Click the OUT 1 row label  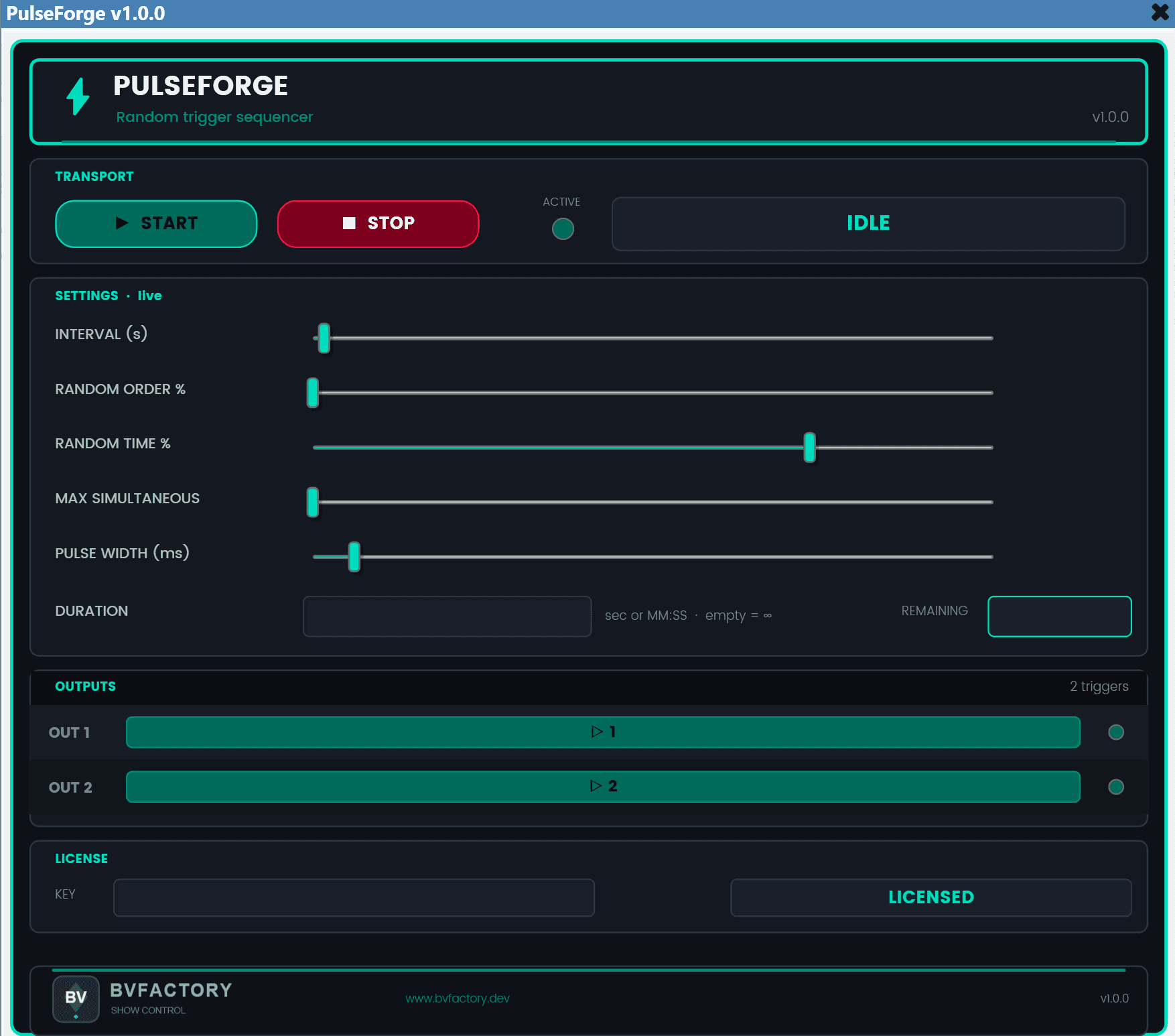pyautogui.click(x=69, y=732)
